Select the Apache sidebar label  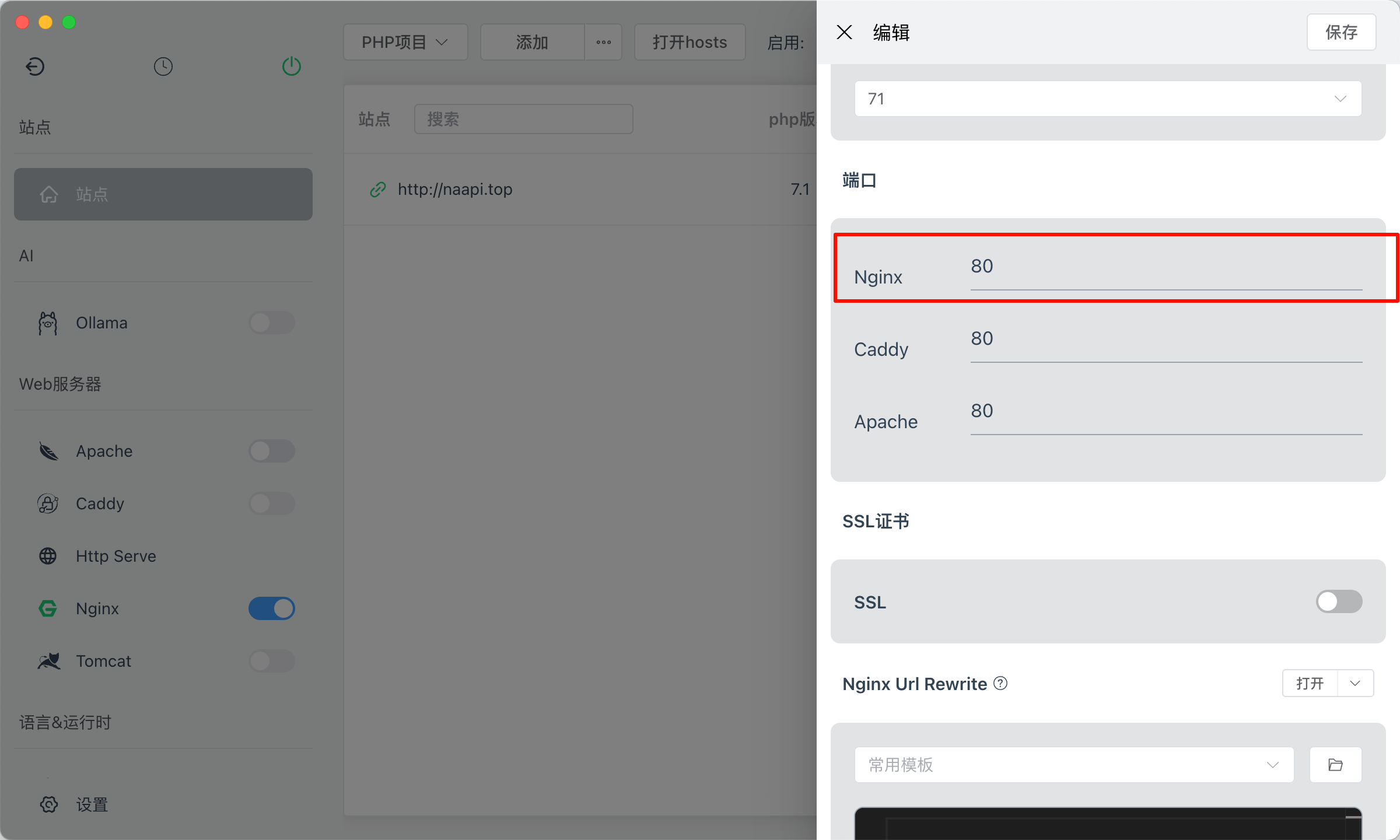(104, 451)
